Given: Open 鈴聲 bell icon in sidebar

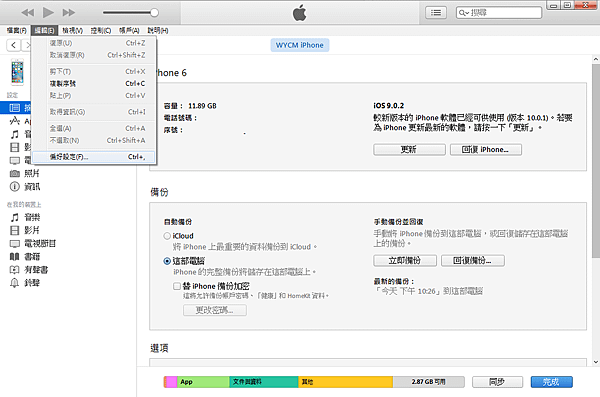Looking at the screenshot, I should click(15, 283).
